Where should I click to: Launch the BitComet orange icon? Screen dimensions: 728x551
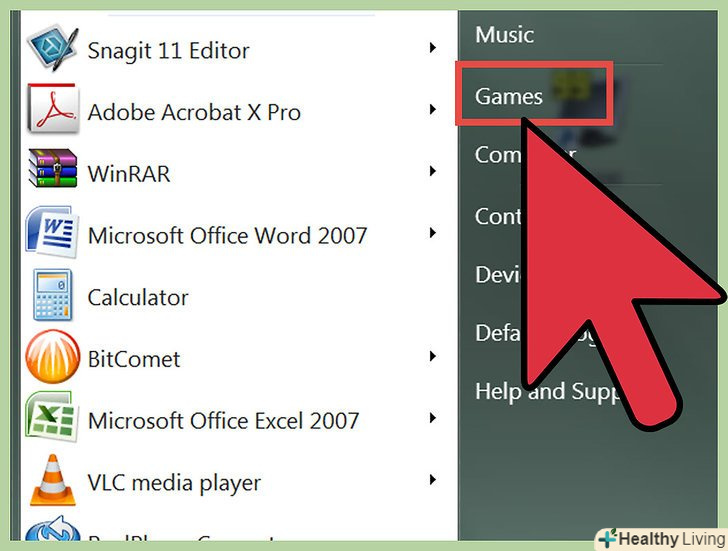tap(52, 357)
